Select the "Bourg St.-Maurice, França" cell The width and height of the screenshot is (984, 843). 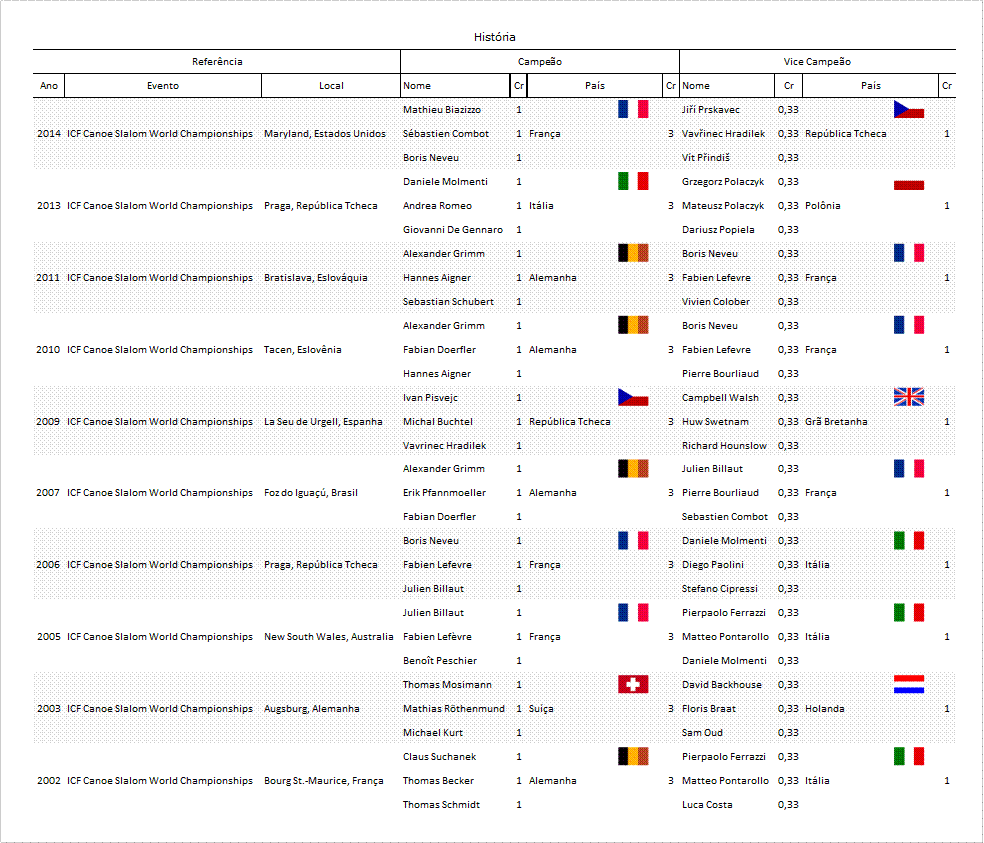[324, 781]
